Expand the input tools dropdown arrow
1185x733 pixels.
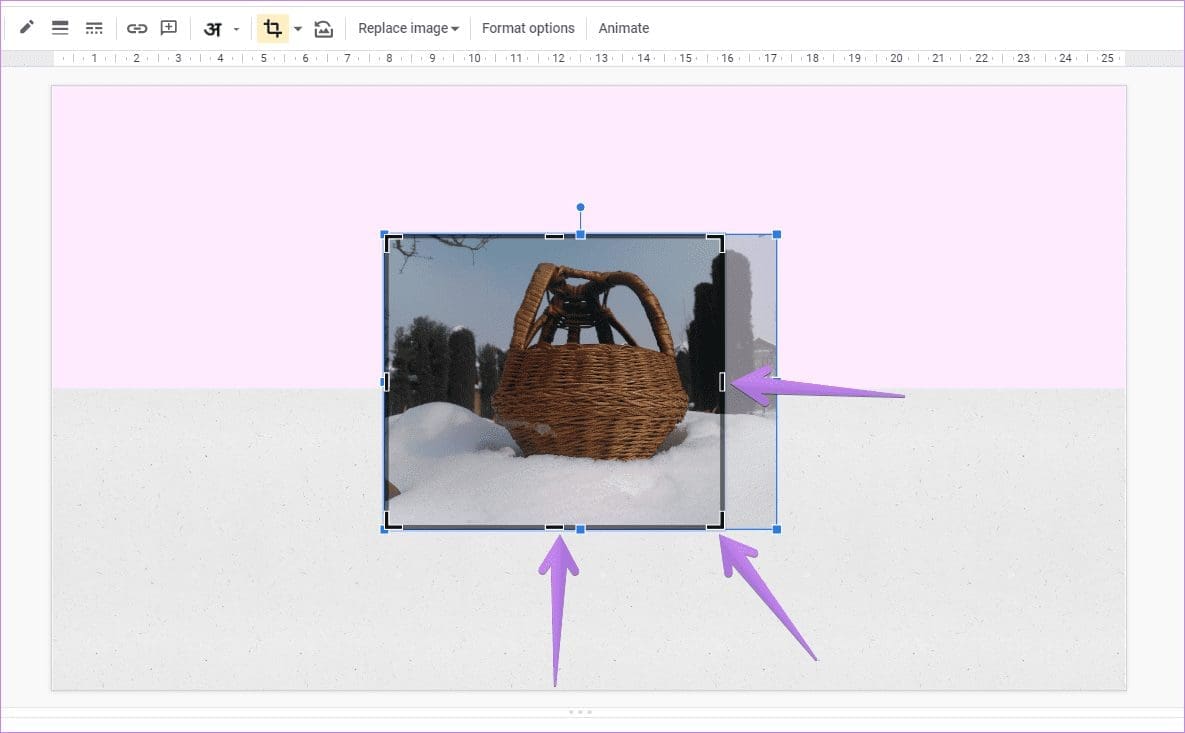coord(237,29)
